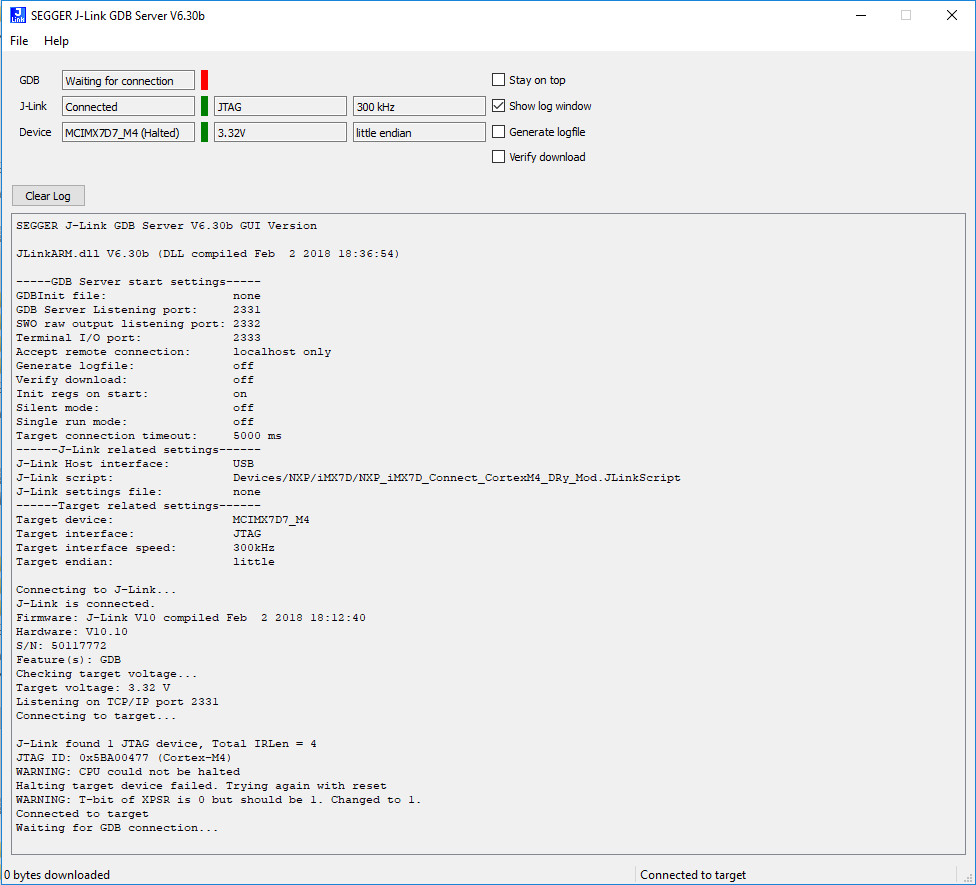Click the little endian field
This screenshot has height=885, width=976.
point(419,132)
